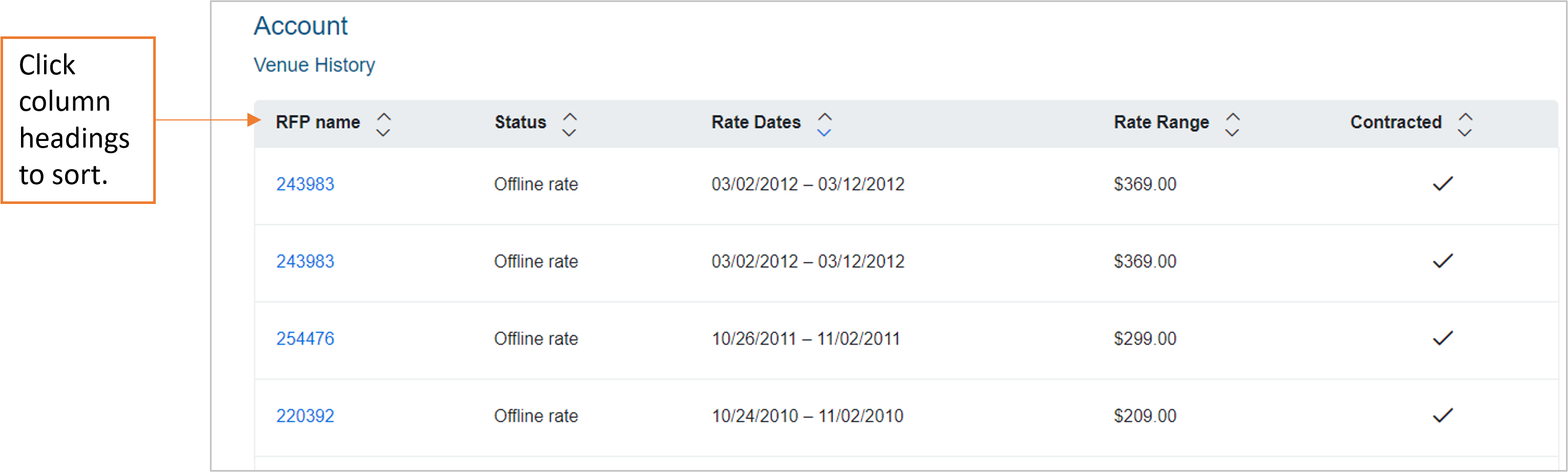
Task: Open RFP link 220392
Action: click(305, 416)
